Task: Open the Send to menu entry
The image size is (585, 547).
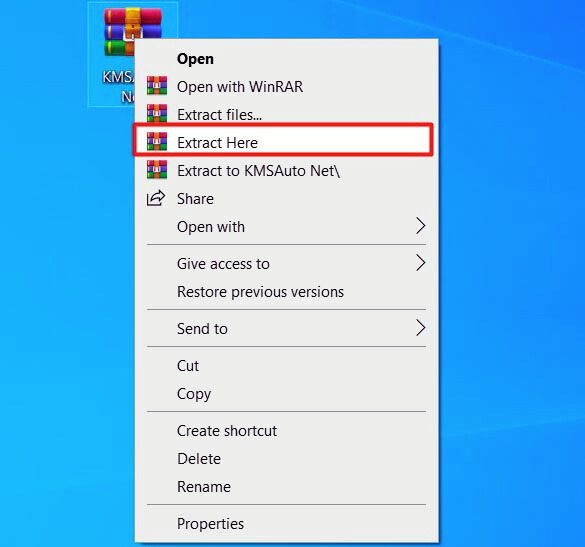Action: click(x=287, y=328)
